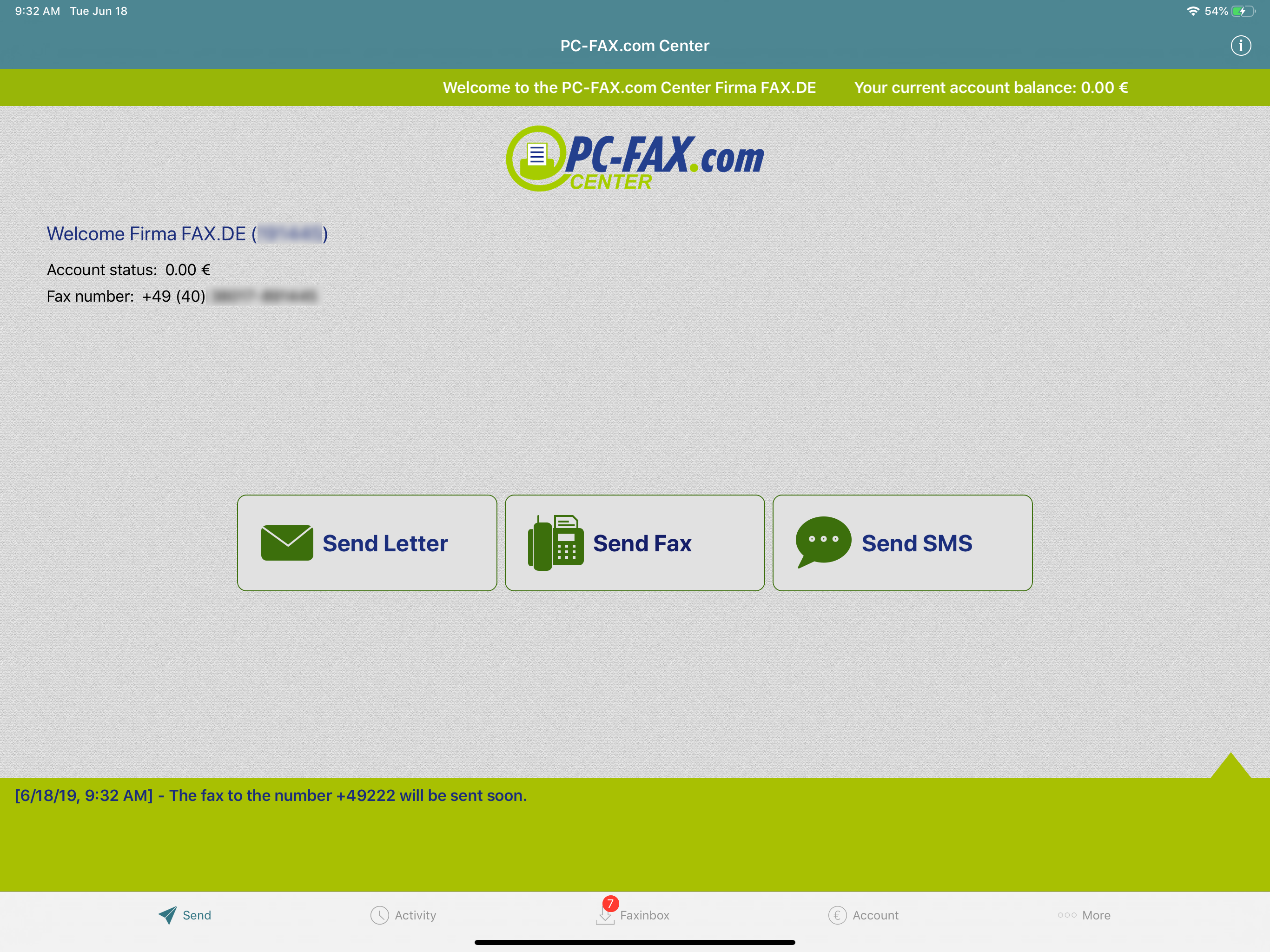
Task: Open the Account tab
Action: coord(863,915)
